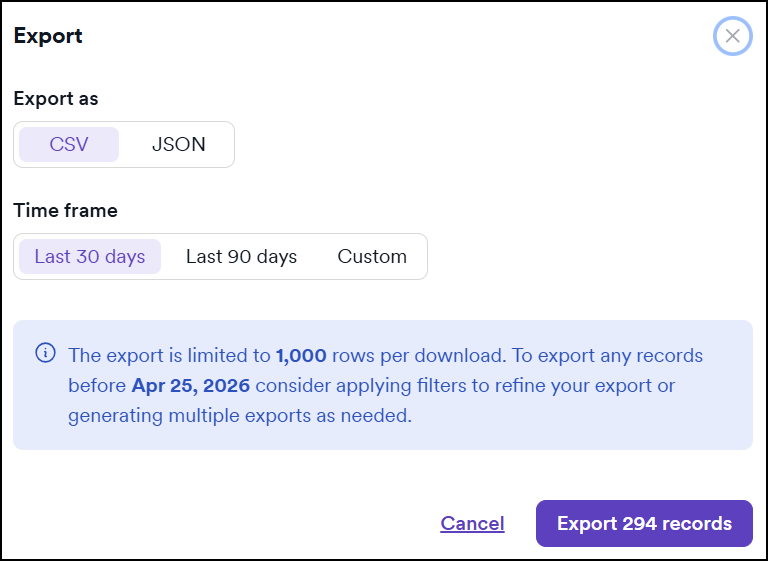Click the 'Export as' label

(56, 98)
